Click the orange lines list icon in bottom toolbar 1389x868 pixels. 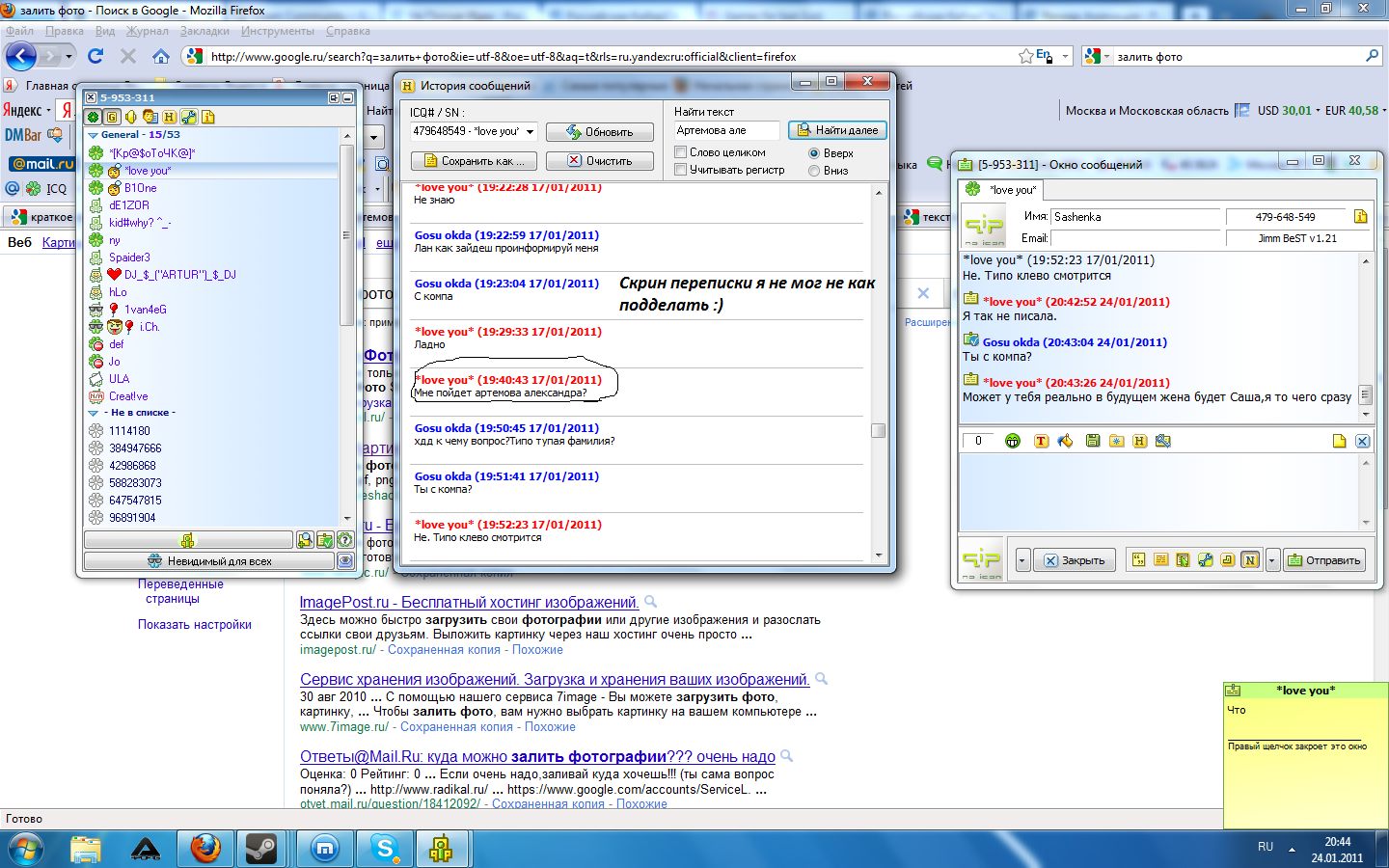pyautogui.click(x=1160, y=560)
